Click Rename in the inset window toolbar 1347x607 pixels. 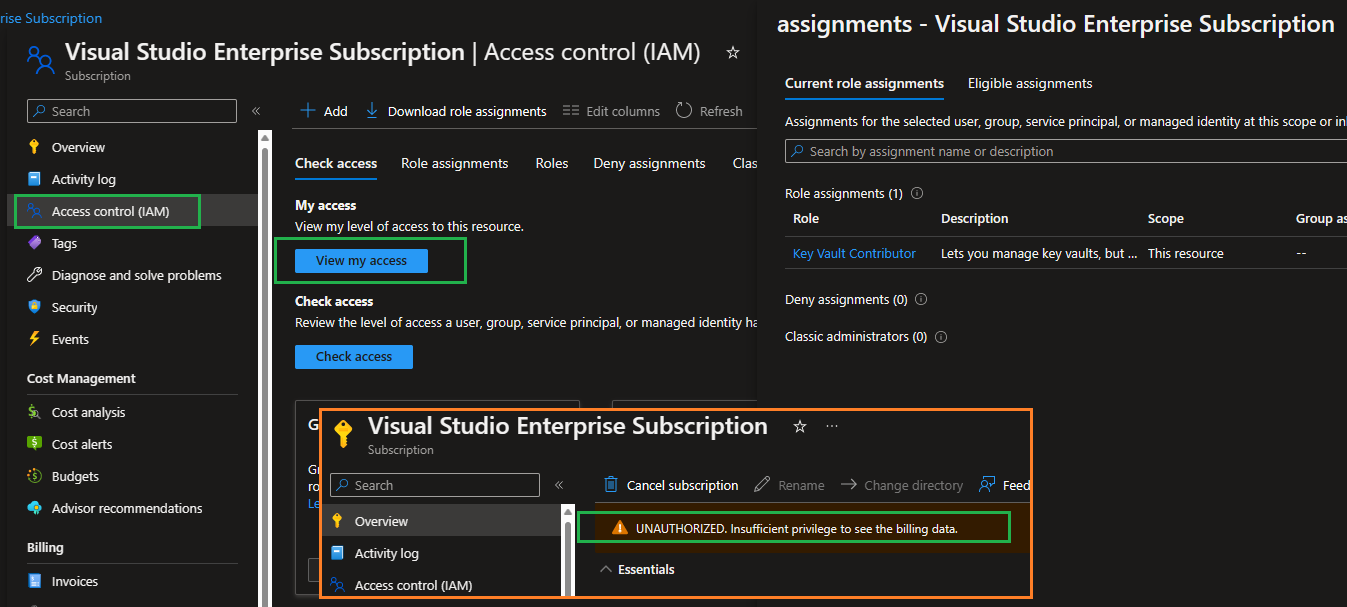click(x=789, y=485)
